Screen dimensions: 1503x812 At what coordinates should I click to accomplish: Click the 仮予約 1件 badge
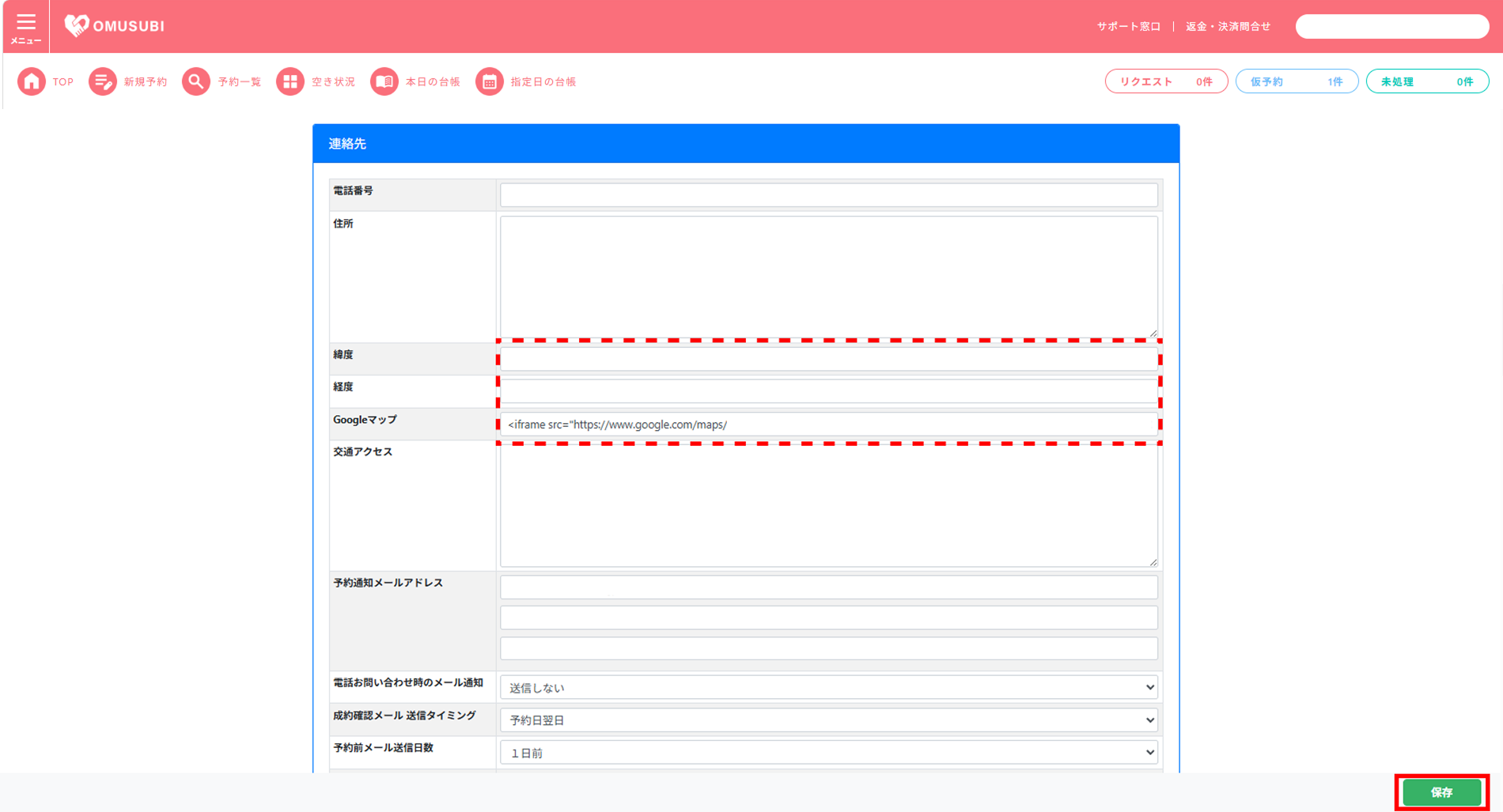[1297, 81]
